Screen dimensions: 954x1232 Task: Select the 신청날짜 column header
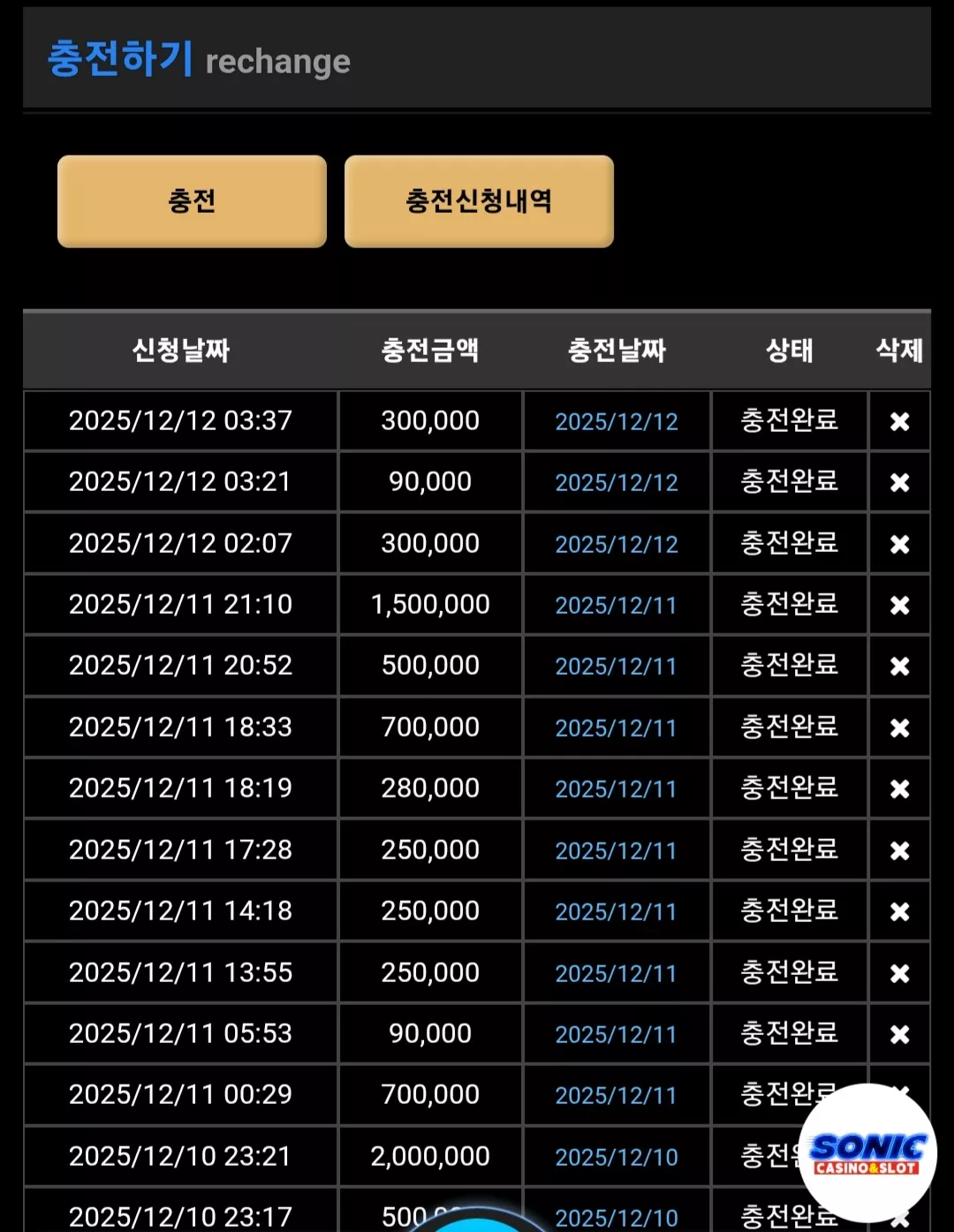181,351
